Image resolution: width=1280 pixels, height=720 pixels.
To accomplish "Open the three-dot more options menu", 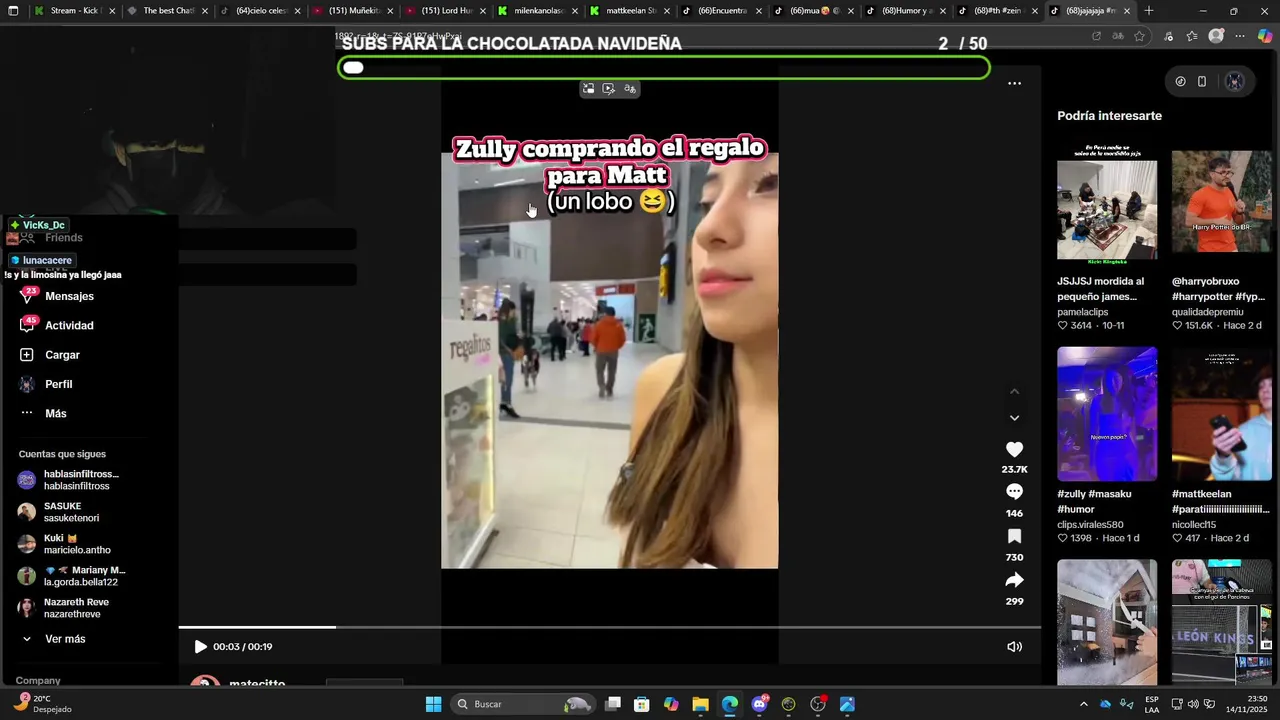I will pos(1014,84).
